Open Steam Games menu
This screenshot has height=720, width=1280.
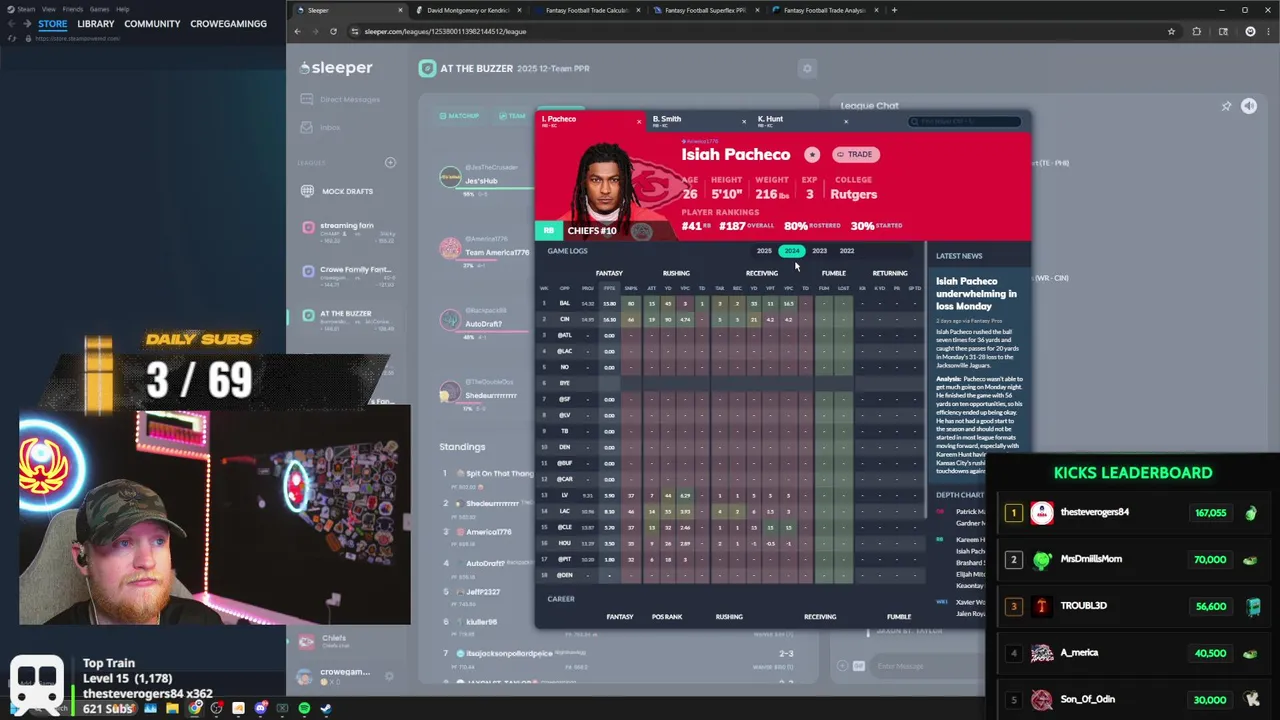point(100,9)
